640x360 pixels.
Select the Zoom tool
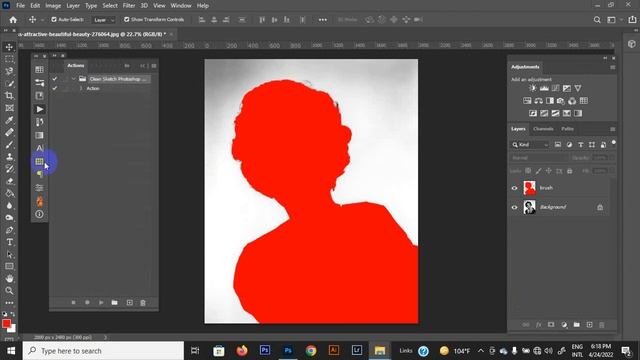(9, 291)
